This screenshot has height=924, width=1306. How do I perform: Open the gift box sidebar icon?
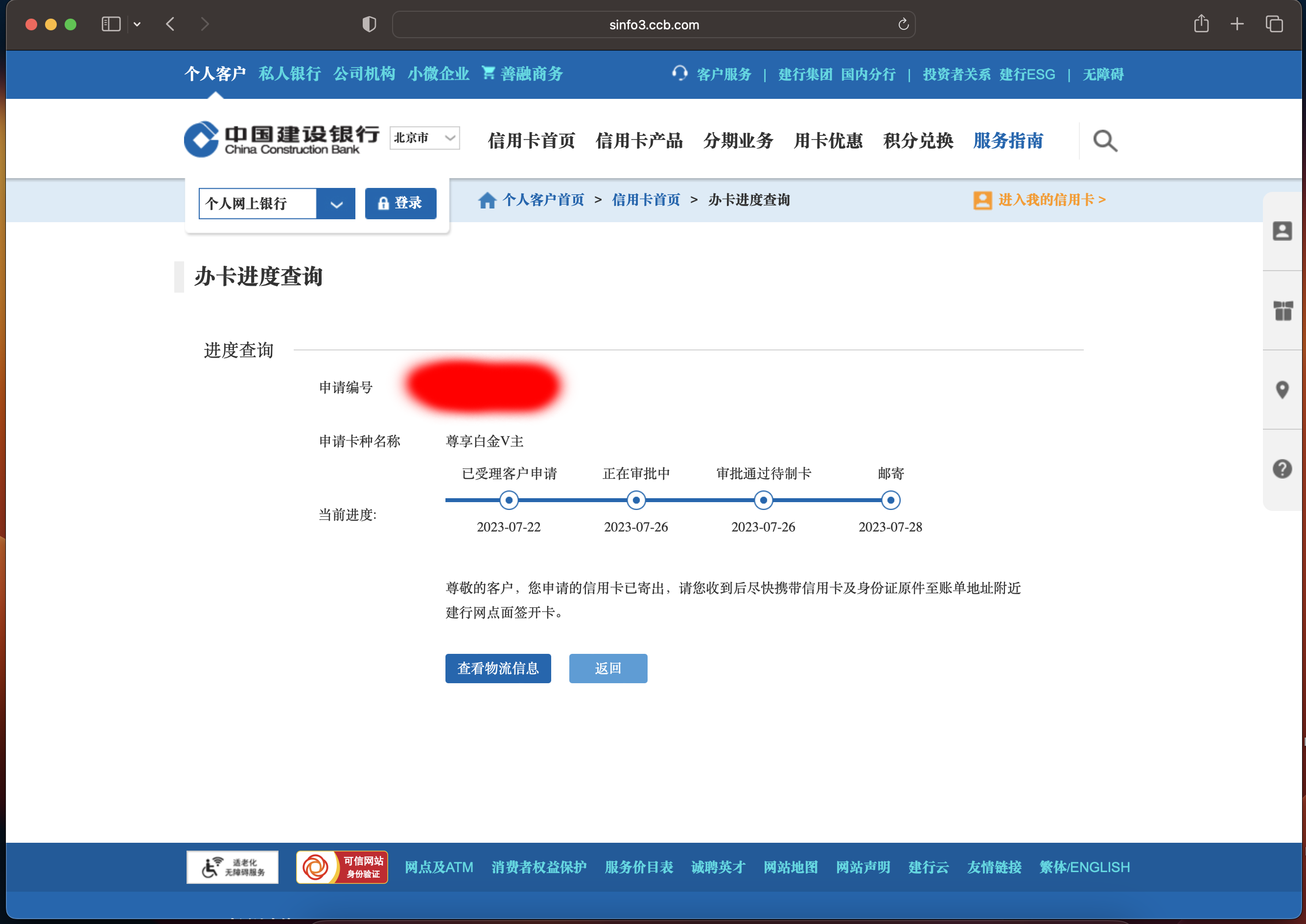[1283, 311]
